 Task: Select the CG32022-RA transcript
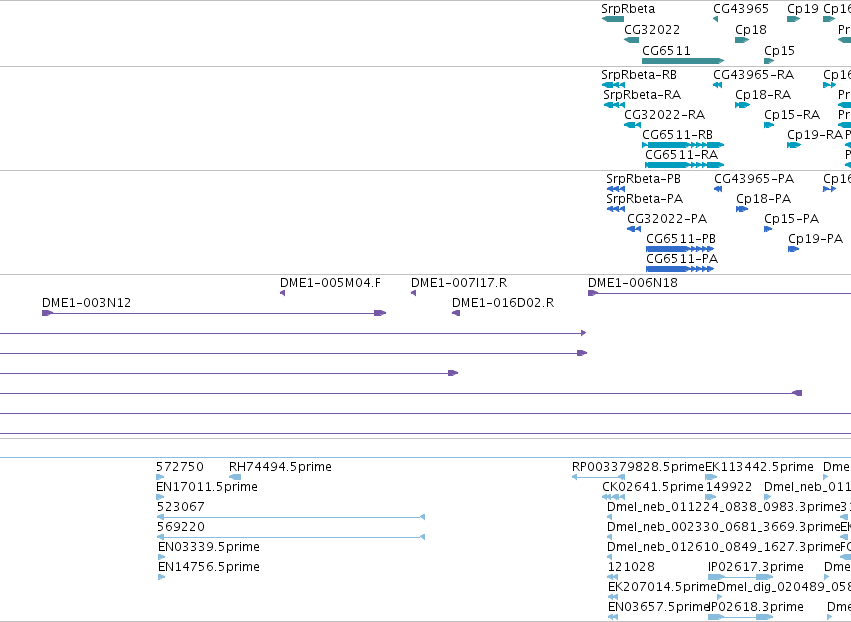[632, 125]
